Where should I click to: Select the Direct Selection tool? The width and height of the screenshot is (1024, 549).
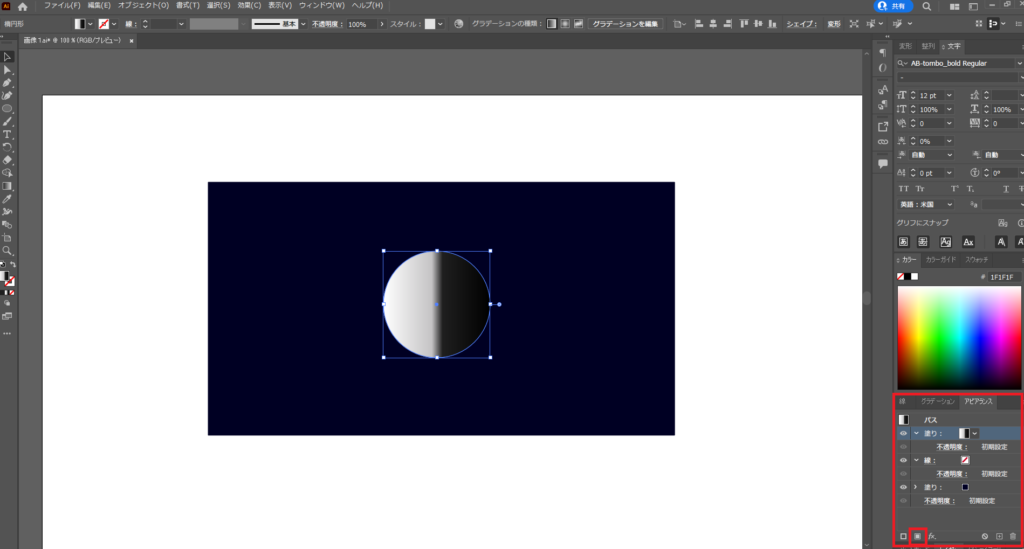(7, 70)
